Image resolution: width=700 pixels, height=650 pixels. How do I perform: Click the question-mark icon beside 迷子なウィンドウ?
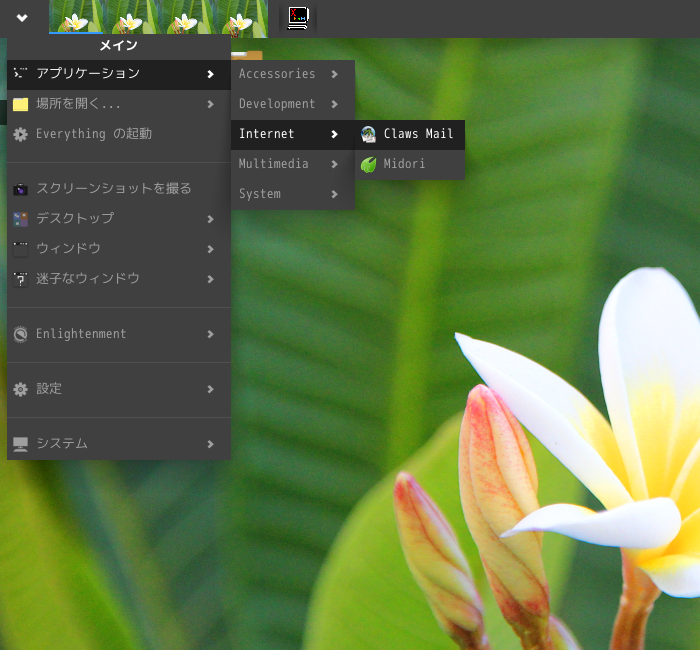[21, 279]
